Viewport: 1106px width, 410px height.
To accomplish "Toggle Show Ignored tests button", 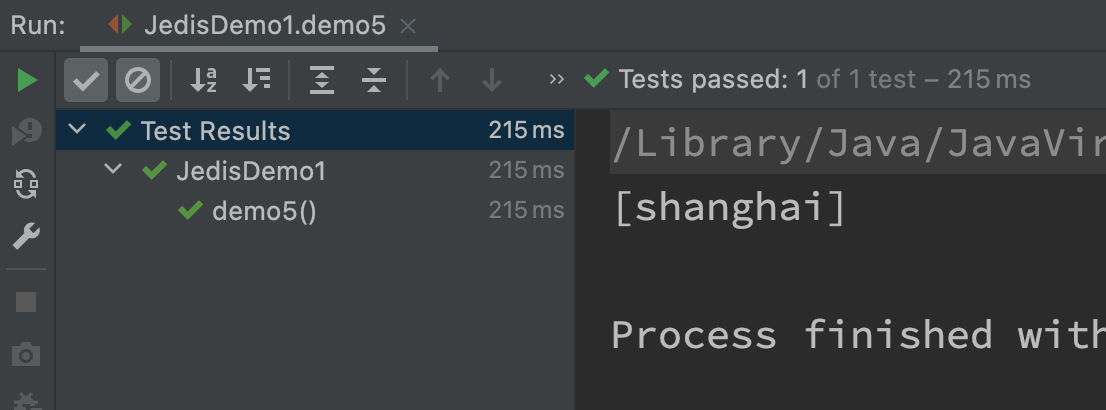I will tap(138, 80).
